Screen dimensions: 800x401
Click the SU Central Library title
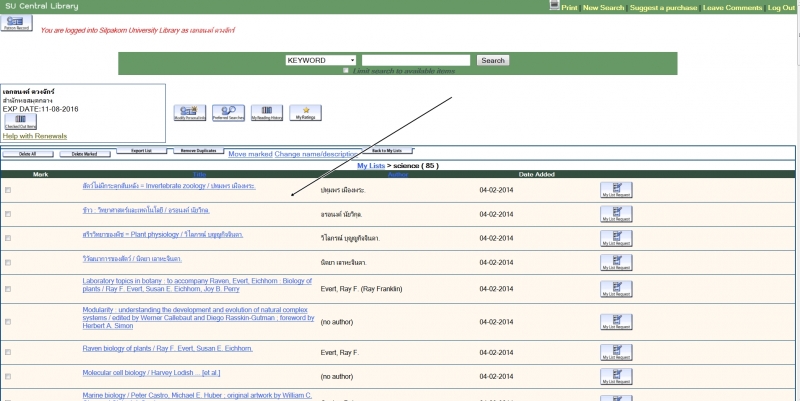[x=42, y=7]
